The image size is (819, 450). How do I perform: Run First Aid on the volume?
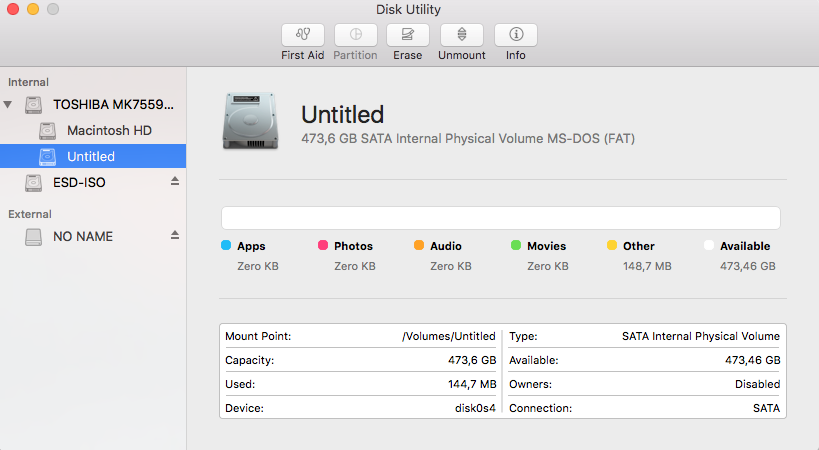[x=302, y=36]
